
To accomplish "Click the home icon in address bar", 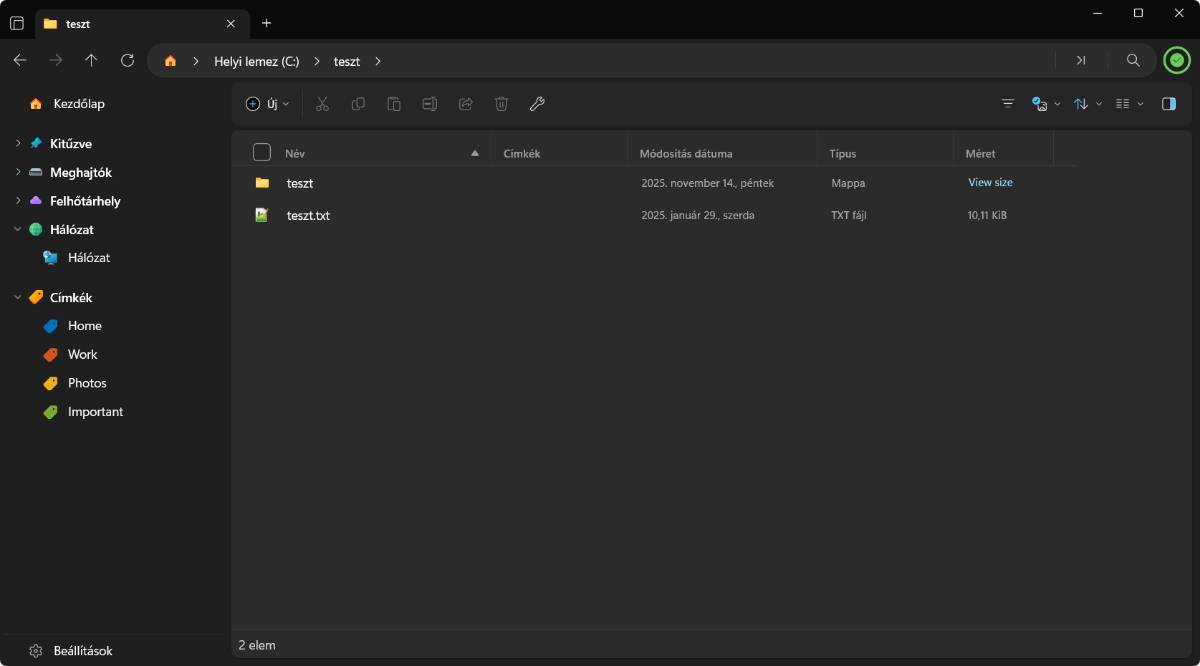I will tap(170, 61).
